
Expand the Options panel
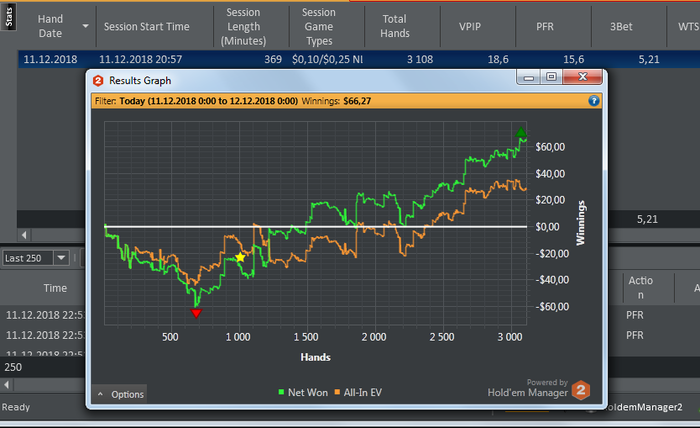[120, 394]
